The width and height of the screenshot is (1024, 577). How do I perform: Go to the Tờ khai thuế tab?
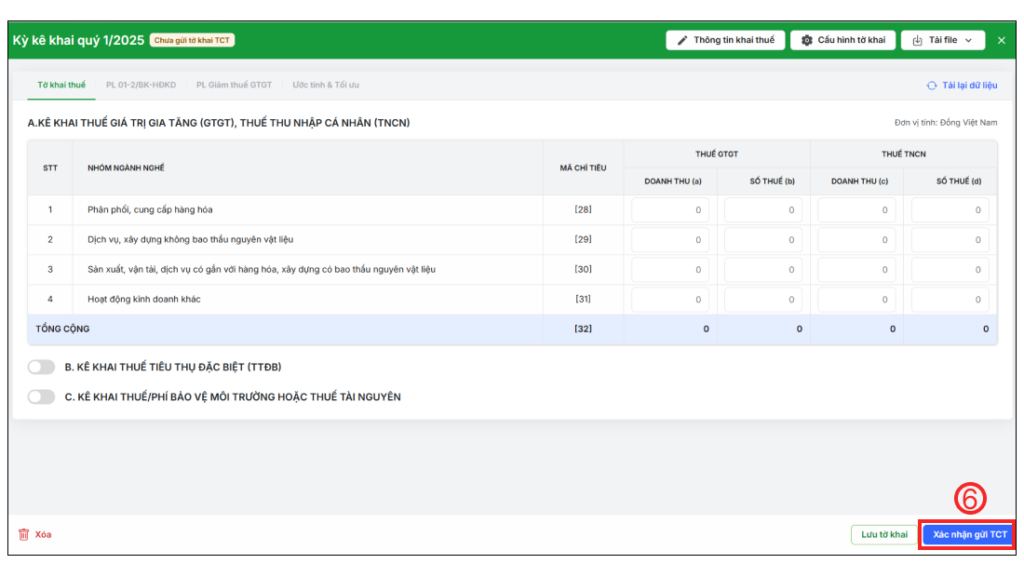(x=62, y=85)
